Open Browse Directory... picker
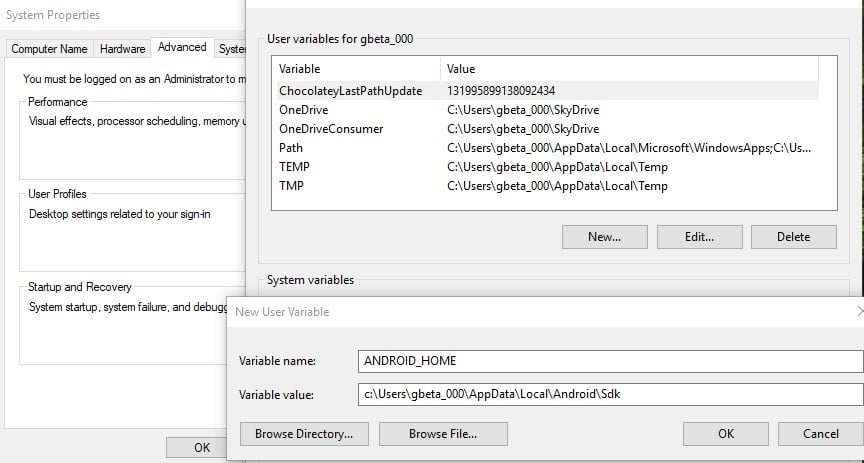 click(304, 434)
